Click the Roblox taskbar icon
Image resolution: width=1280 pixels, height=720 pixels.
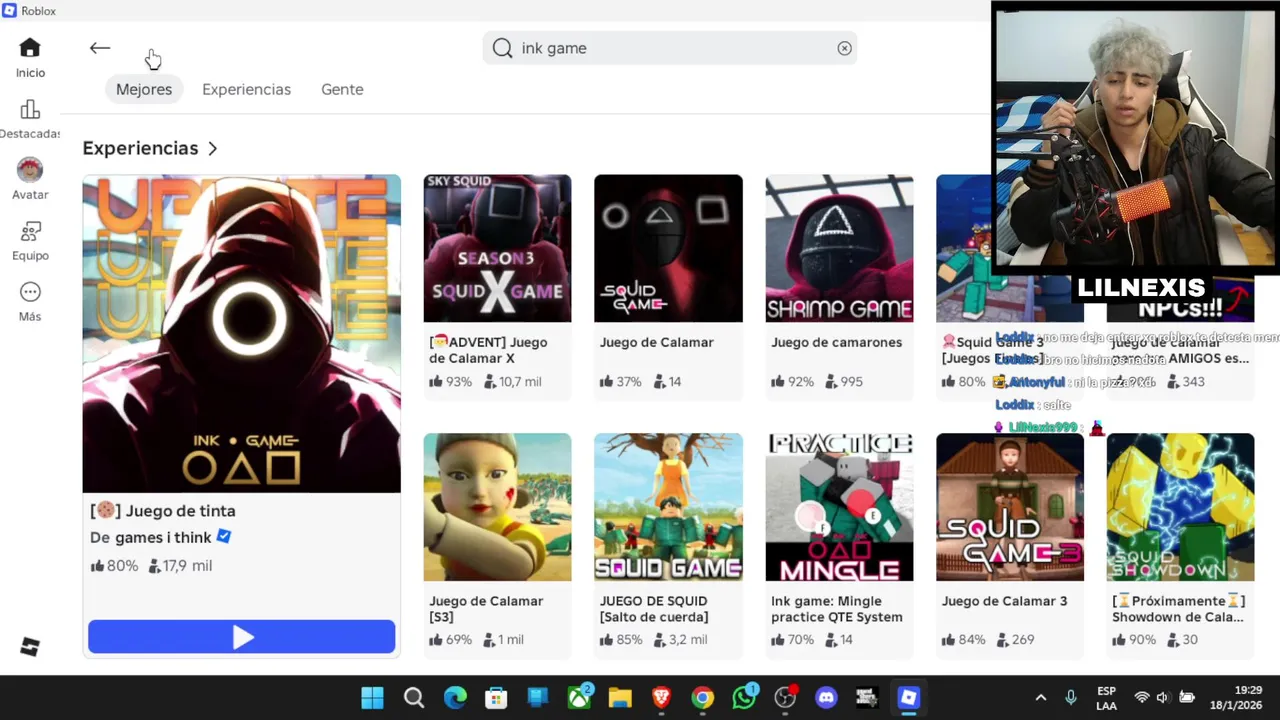coord(908,697)
